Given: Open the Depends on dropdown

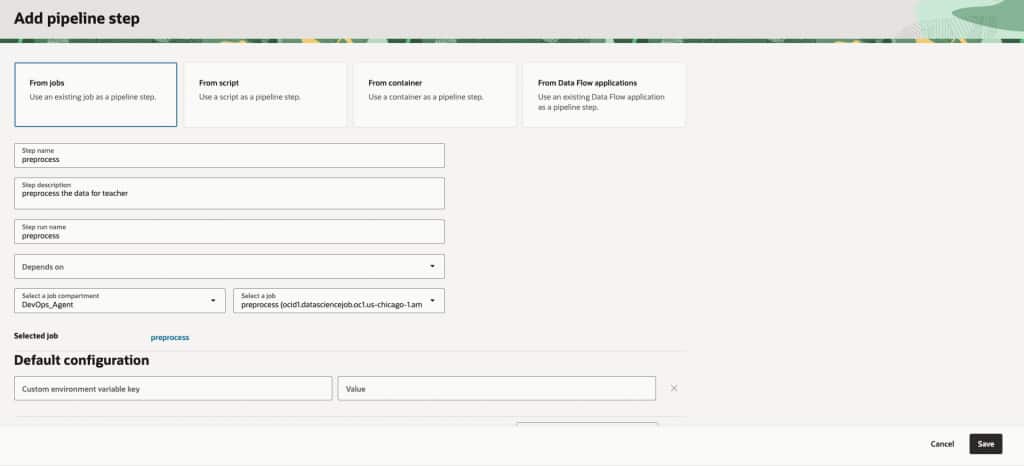Looking at the screenshot, I should 229,266.
